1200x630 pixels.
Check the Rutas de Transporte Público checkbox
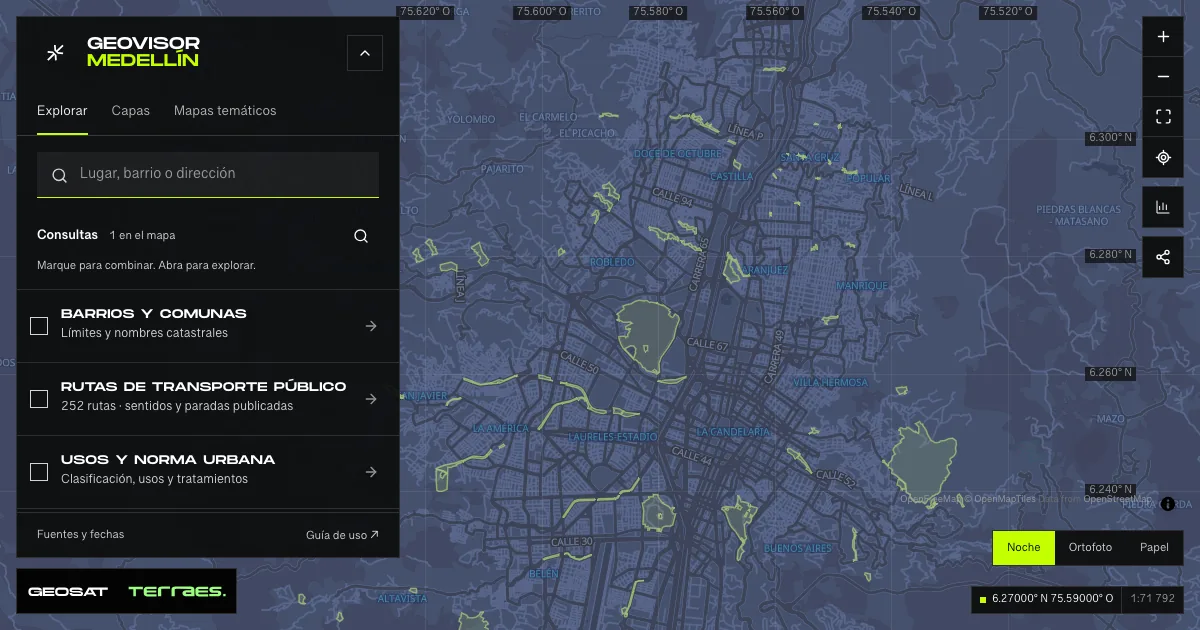(39, 399)
